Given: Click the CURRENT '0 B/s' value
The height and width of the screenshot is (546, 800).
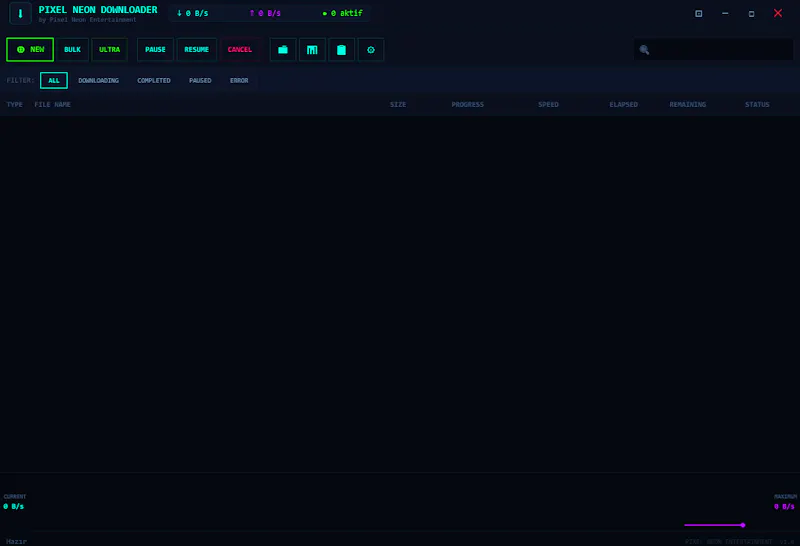Looking at the screenshot, I should pos(14,507).
